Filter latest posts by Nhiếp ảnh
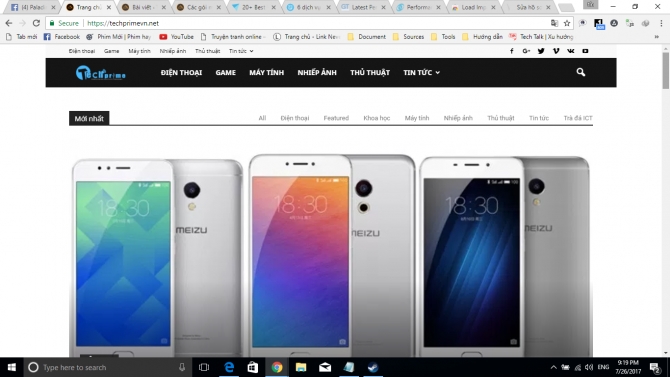This screenshot has height=377, width=670. (x=458, y=118)
